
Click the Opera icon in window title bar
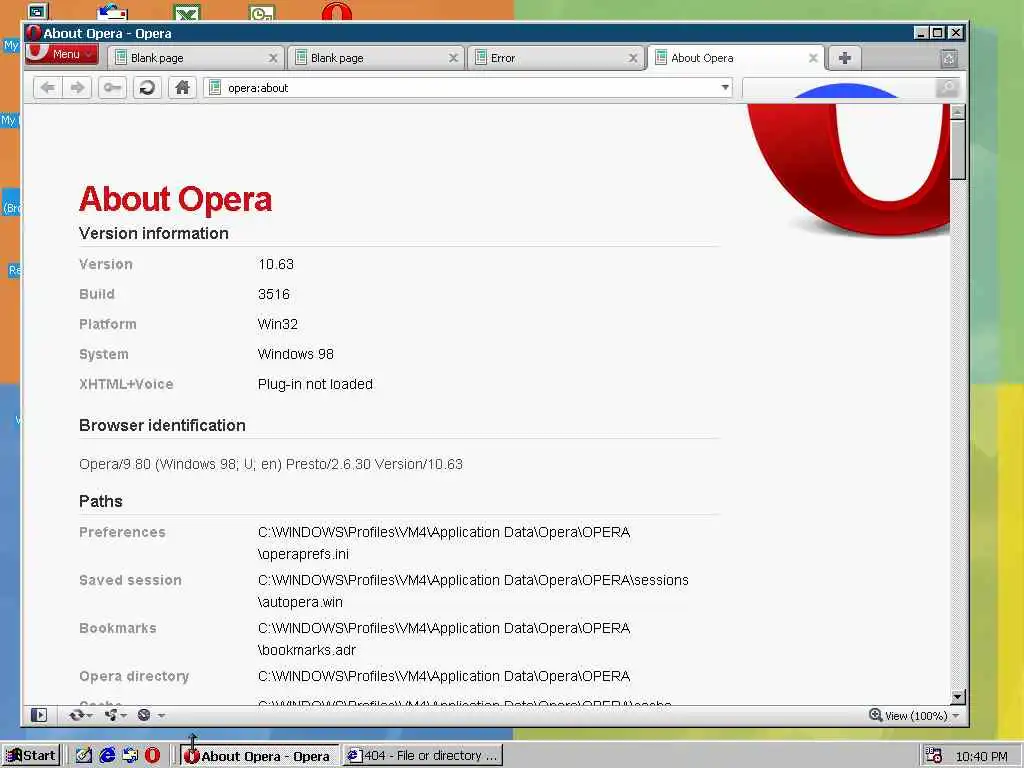[x=33, y=33]
